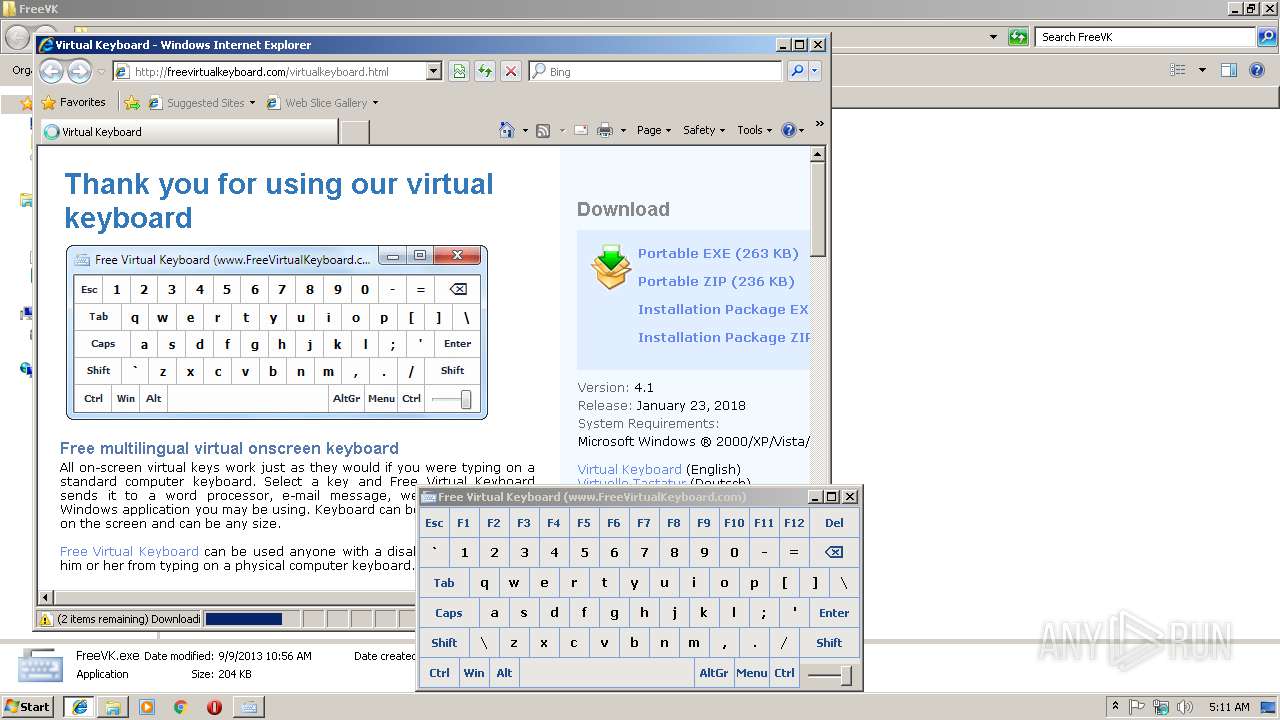
Task: Download Portable ZIP (236 KB)
Action: click(716, 281)
